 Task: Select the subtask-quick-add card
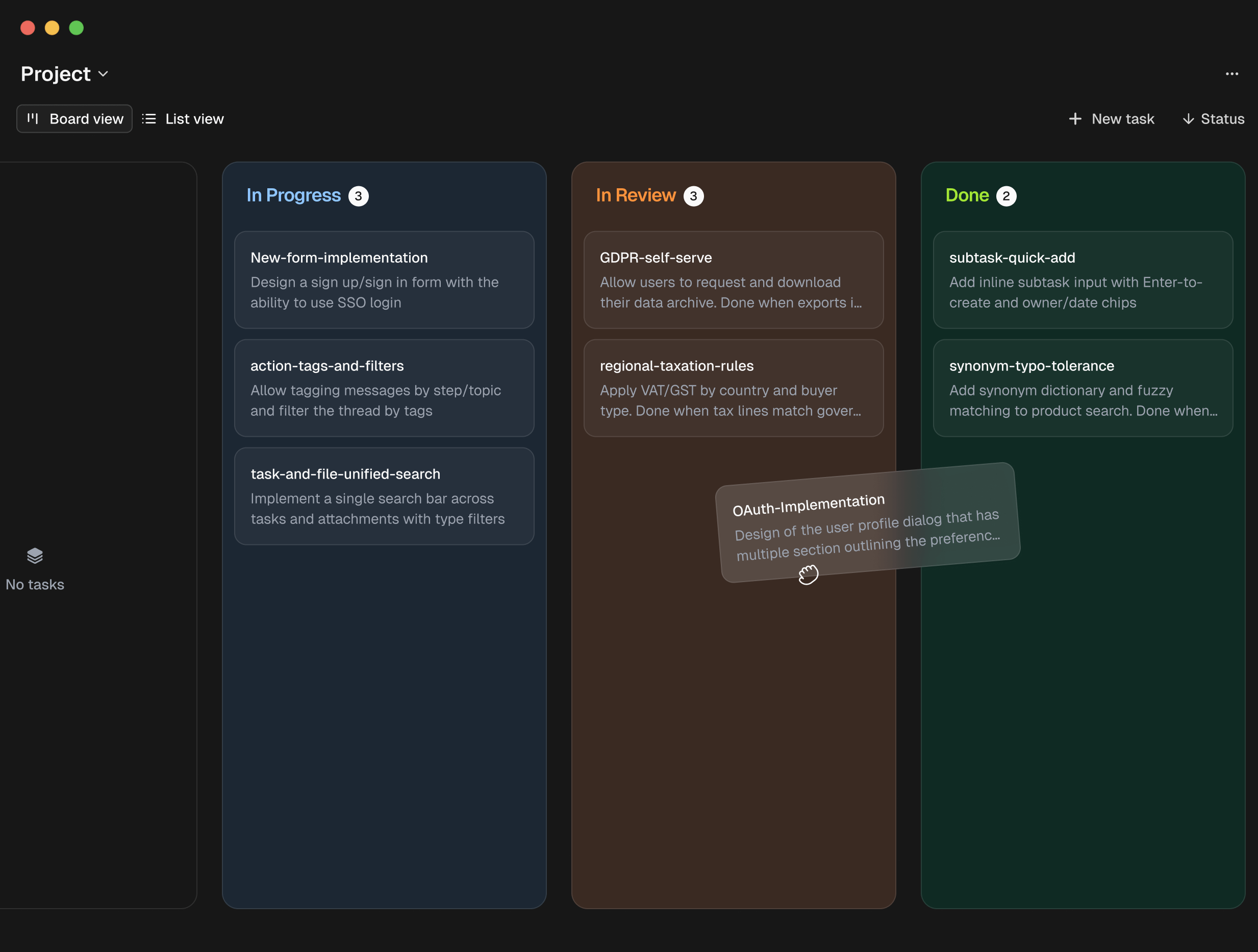click(1083, 279)
